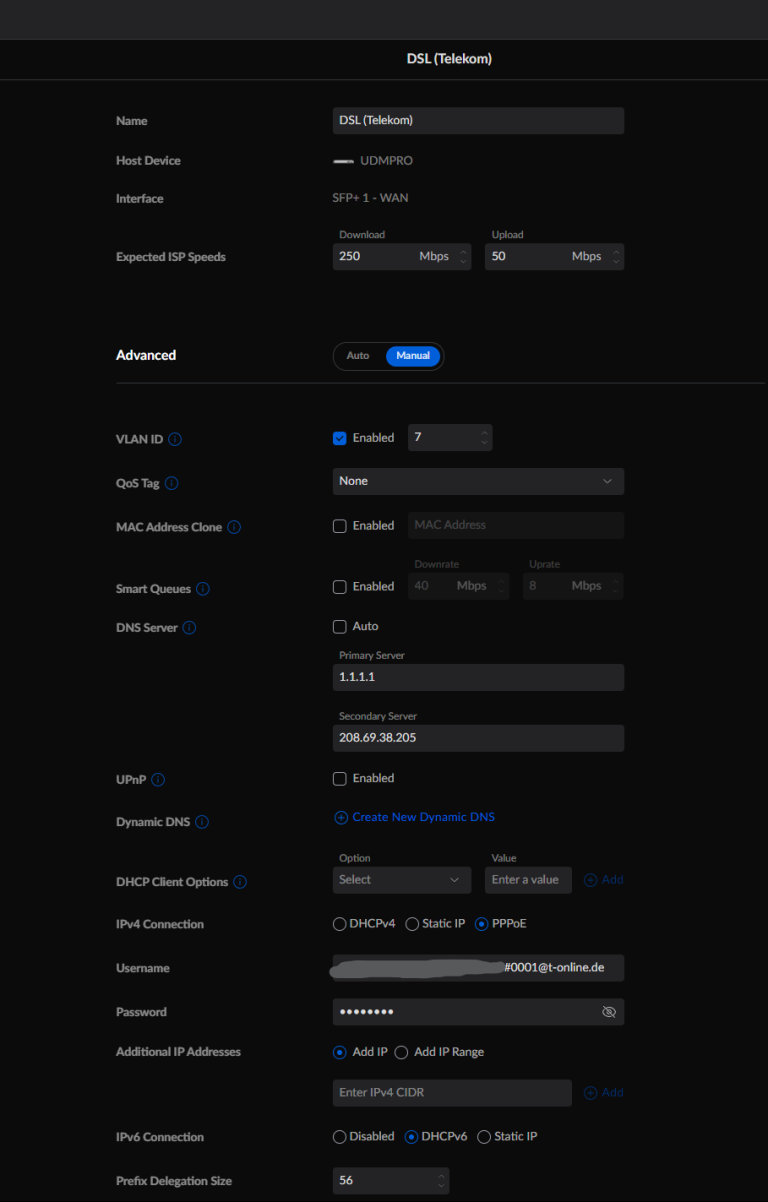Image resolution: width=768 pixels, height=1202 pixels.
Task: Click the VLAN ID value stepper
Action: [484, 438]
